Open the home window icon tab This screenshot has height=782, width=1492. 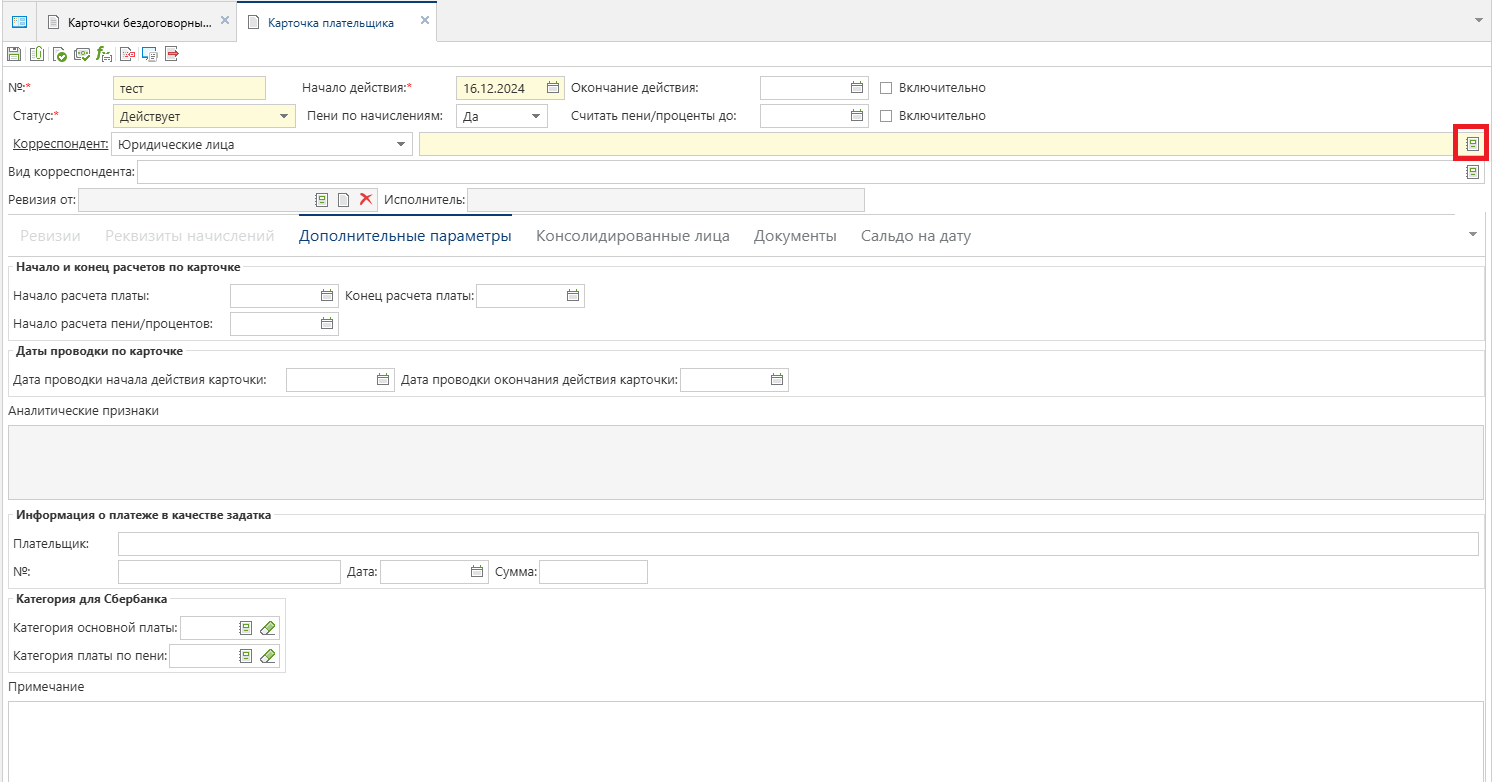[x=19, y=21]
